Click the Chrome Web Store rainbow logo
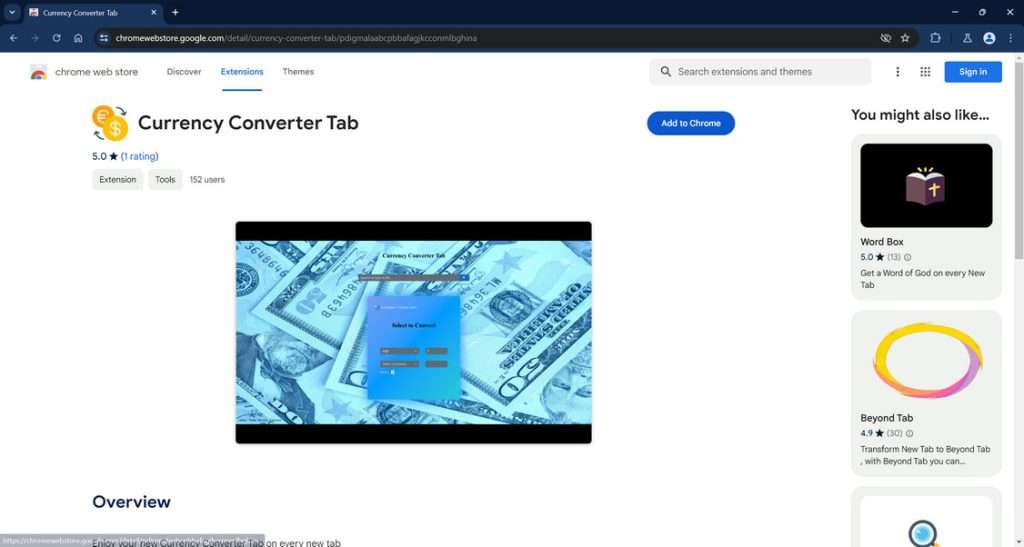The image size is (1024, 547). click(39, 72)
